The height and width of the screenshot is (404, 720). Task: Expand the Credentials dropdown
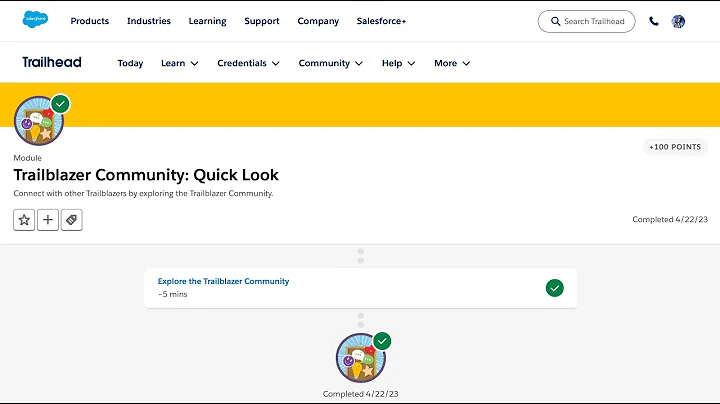click(x=248, y=63)
